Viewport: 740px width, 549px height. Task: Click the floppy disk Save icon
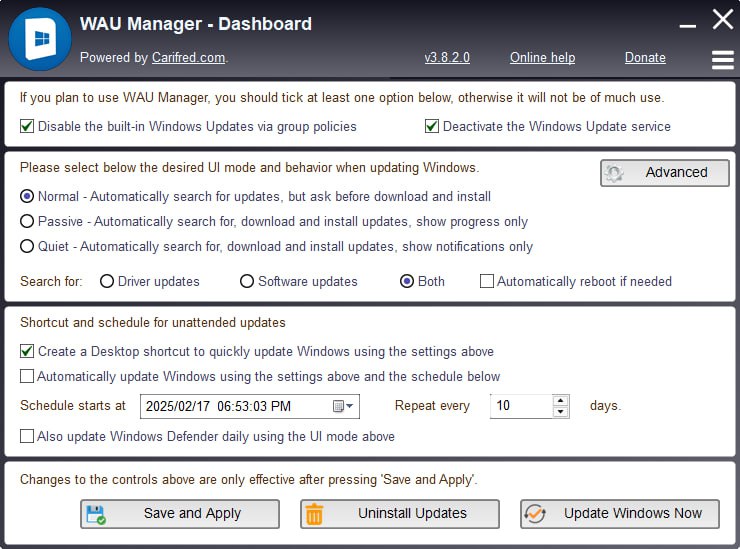coord(96,514)
